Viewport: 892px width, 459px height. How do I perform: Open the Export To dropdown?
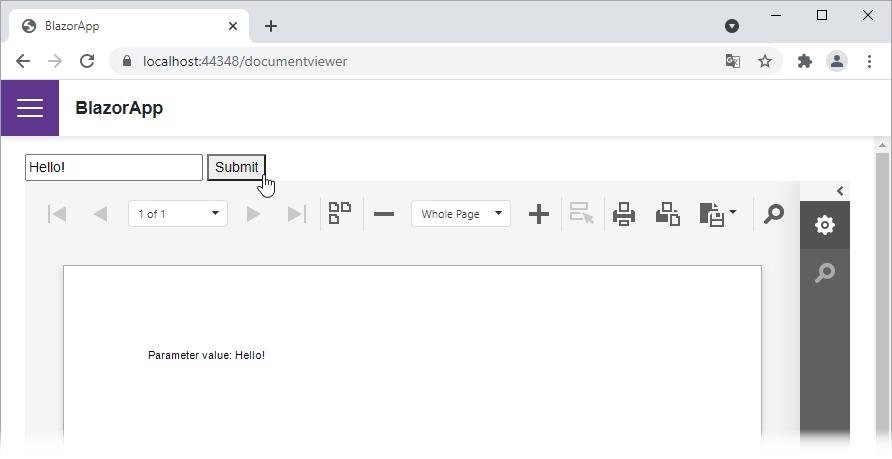717,214
